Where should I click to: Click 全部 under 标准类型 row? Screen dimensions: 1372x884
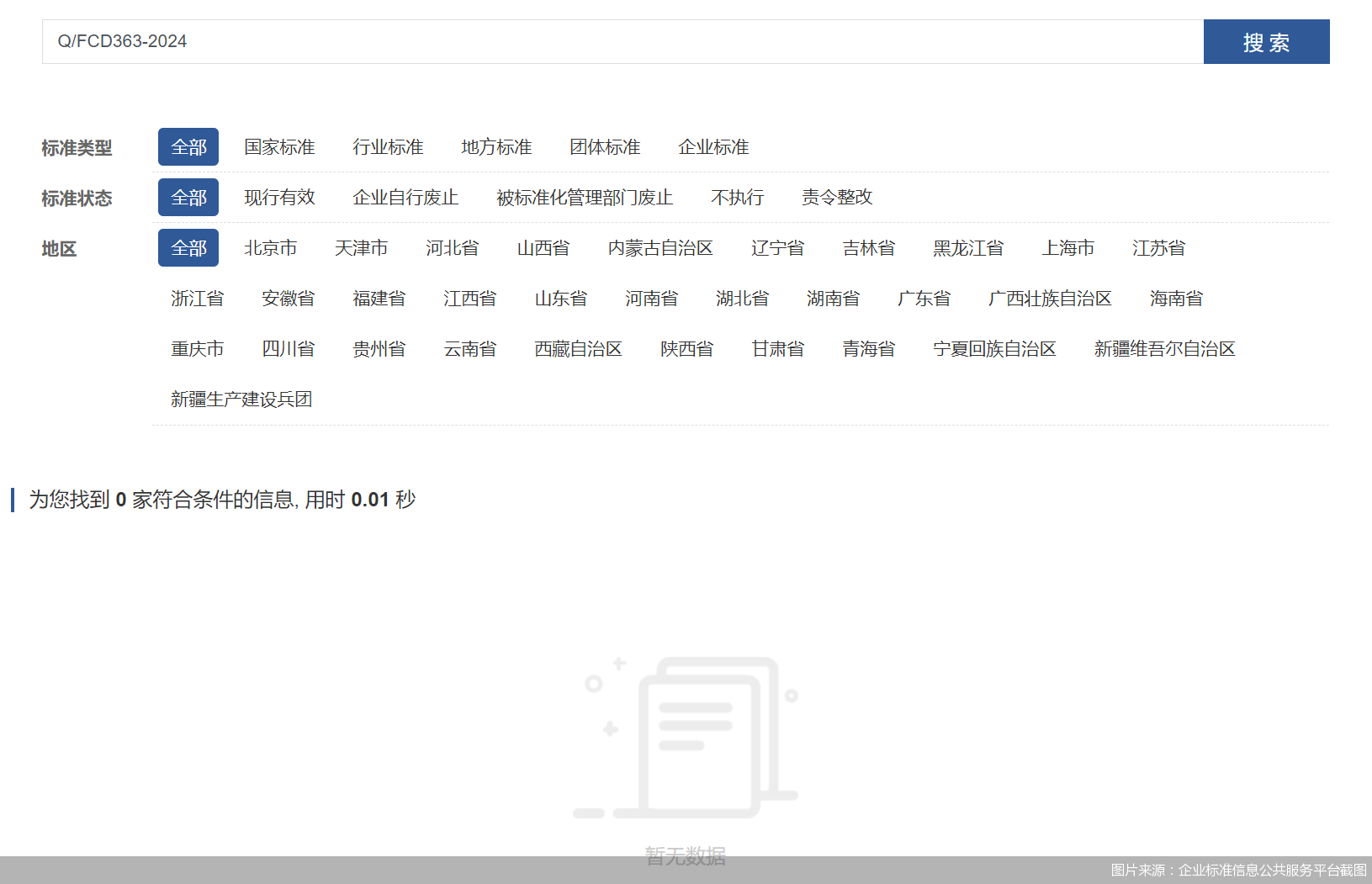188,146
